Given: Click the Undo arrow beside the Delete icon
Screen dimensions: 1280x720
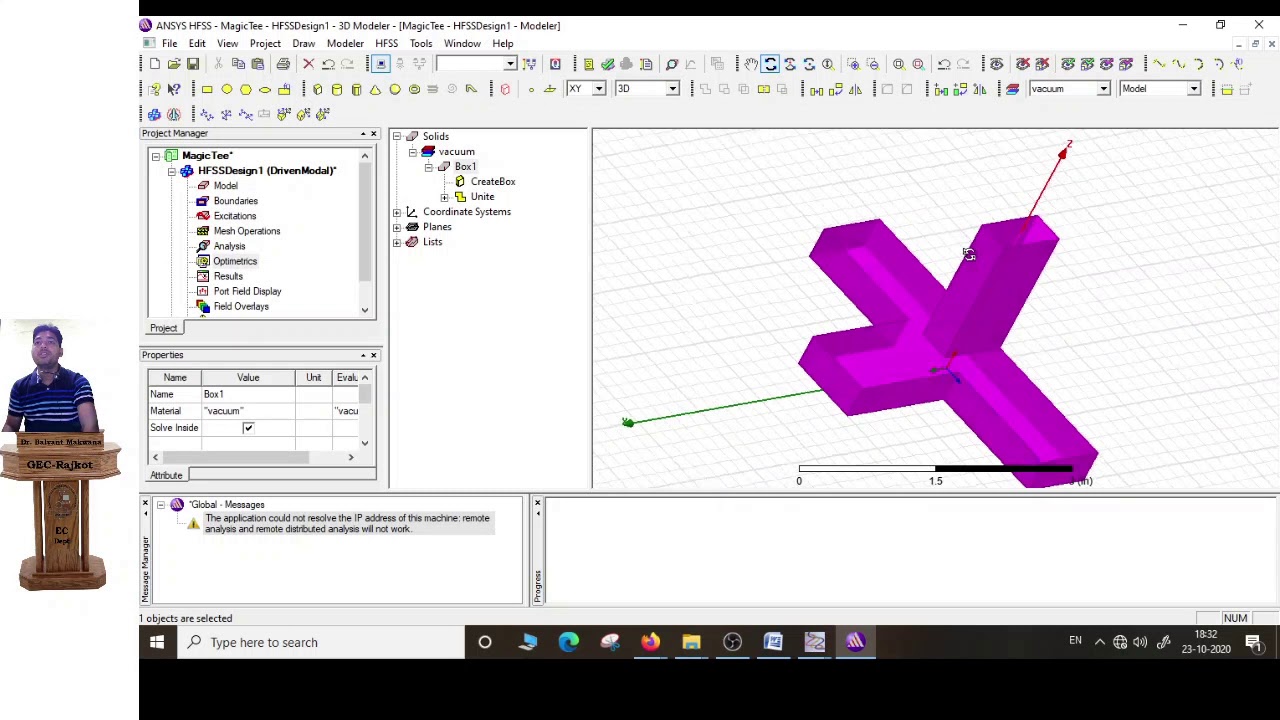Looking at the screenshot, I should [328, 64].
